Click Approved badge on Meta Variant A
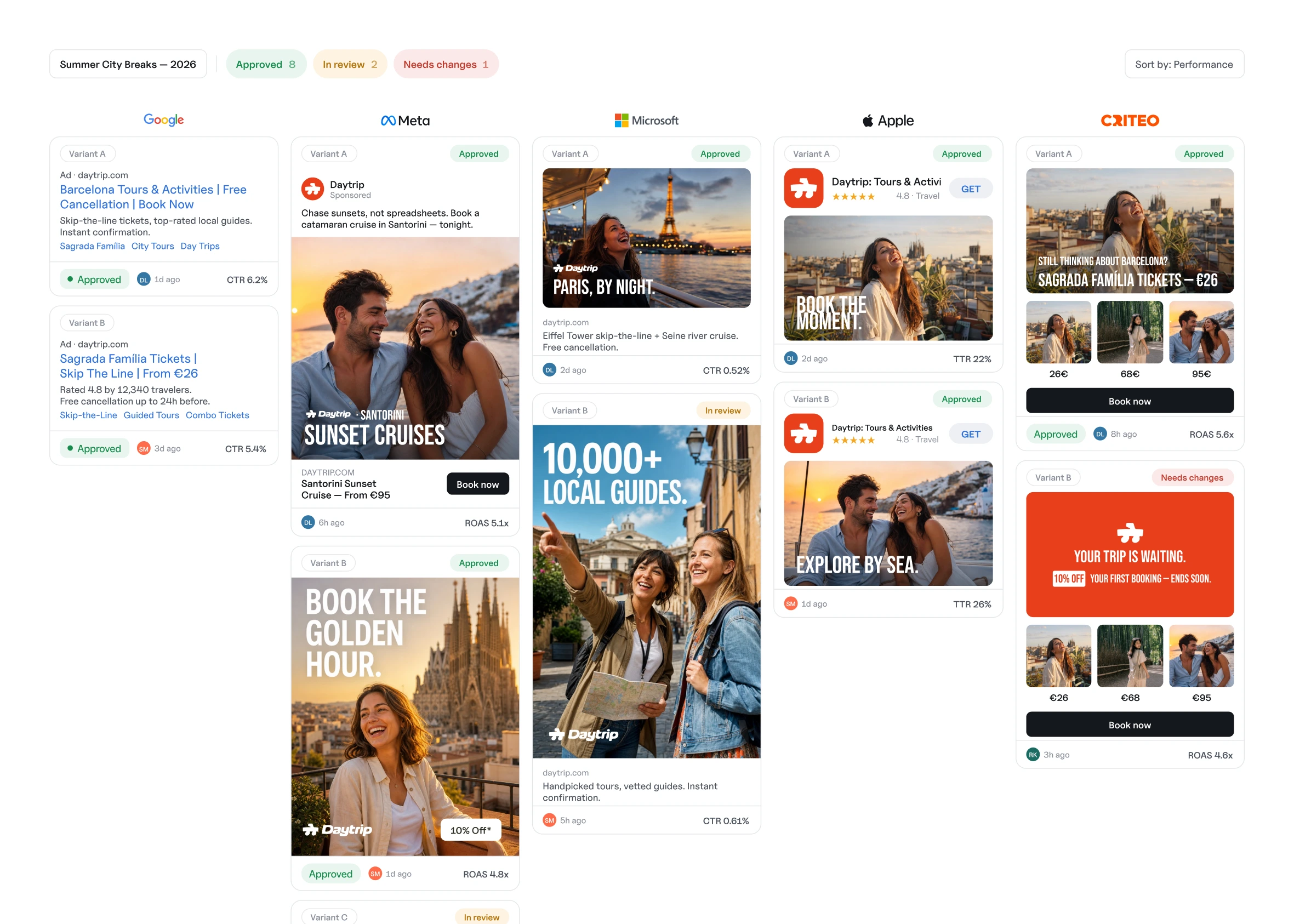This screenshot has height=924, width=1294. tap(478, 153)
